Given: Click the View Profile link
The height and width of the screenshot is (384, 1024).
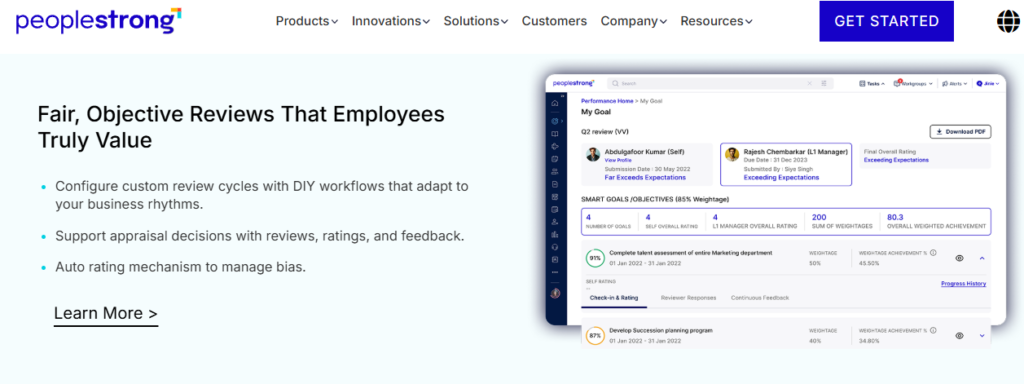Looking at the screenshot, I should pos(618,160).
